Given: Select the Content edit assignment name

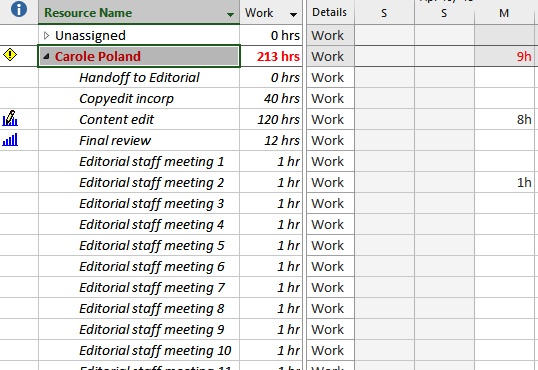Looking at the screenshot, I should click(x=117, y=119).
